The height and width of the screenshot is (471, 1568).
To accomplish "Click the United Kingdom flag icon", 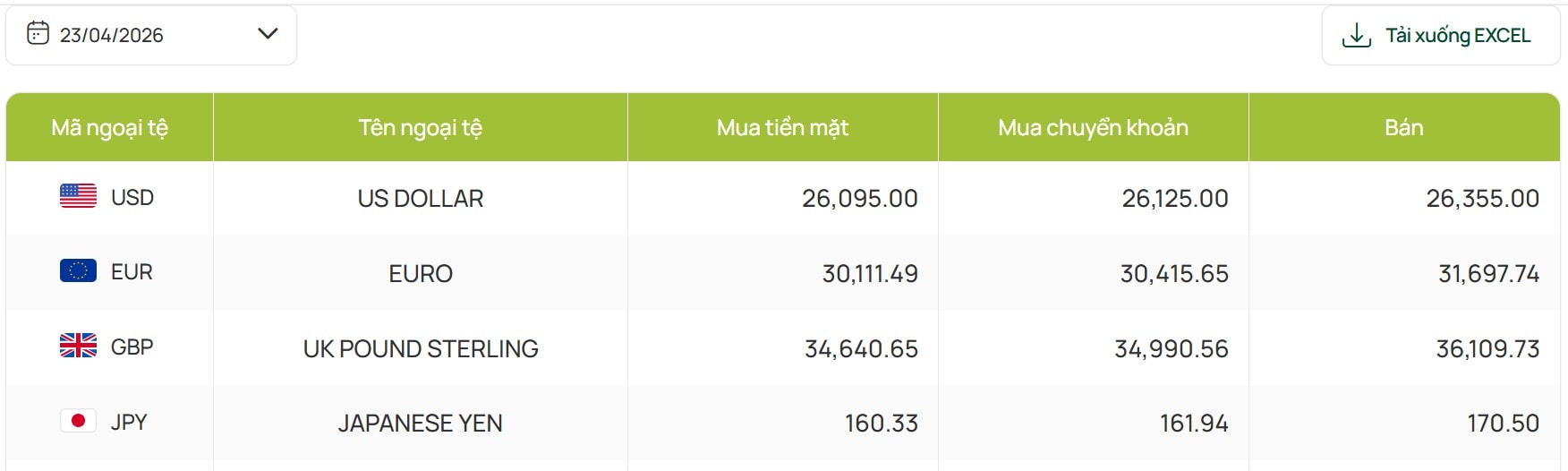I will click(x=78, y=346).
